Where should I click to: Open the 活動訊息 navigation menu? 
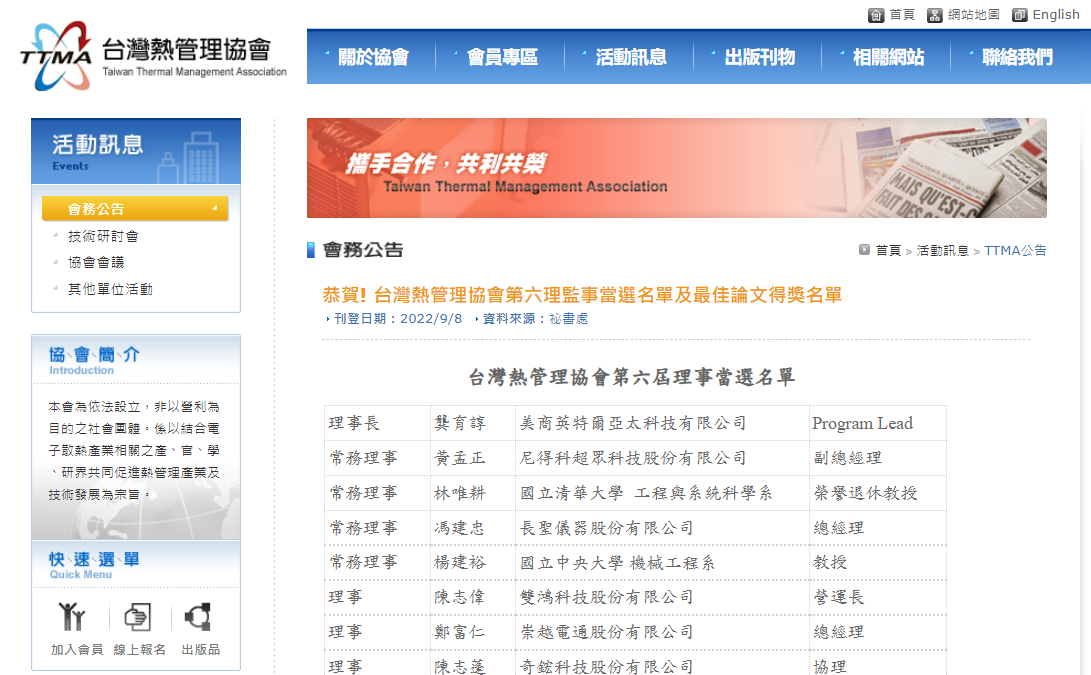(x=631, y=57)
